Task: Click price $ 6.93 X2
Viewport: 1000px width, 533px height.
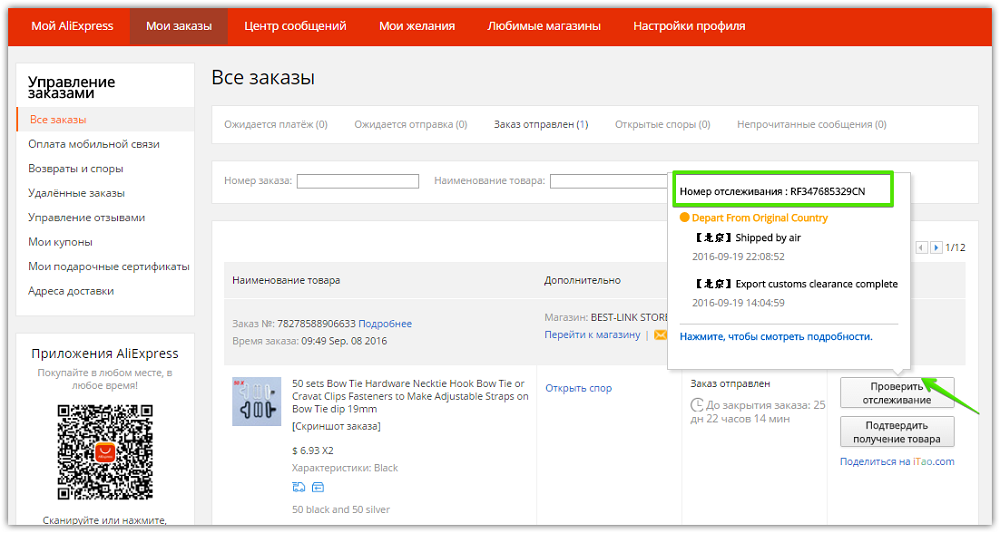Action: [x=312, y=450]
